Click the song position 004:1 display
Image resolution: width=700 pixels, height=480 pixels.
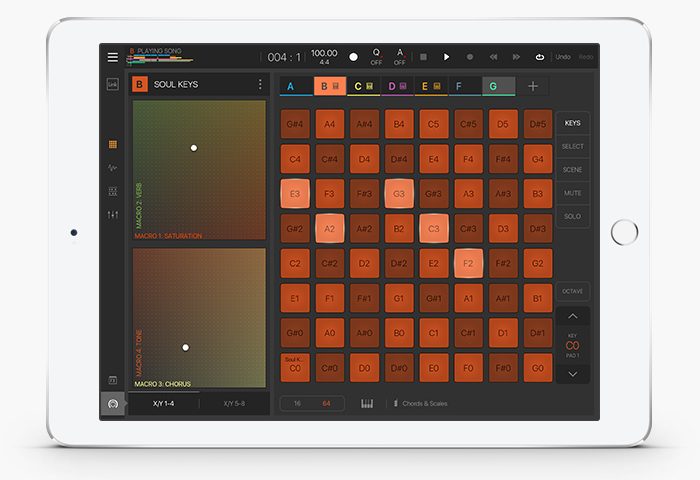coord(284,57)
